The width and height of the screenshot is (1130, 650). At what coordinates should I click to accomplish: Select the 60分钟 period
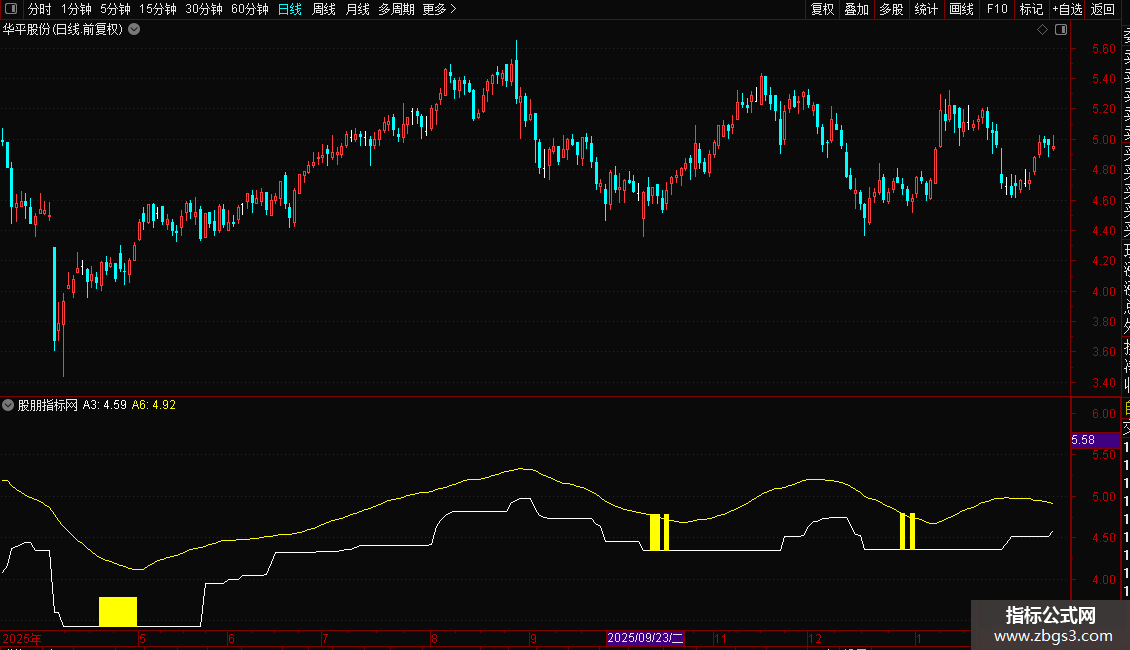point(250,9)
